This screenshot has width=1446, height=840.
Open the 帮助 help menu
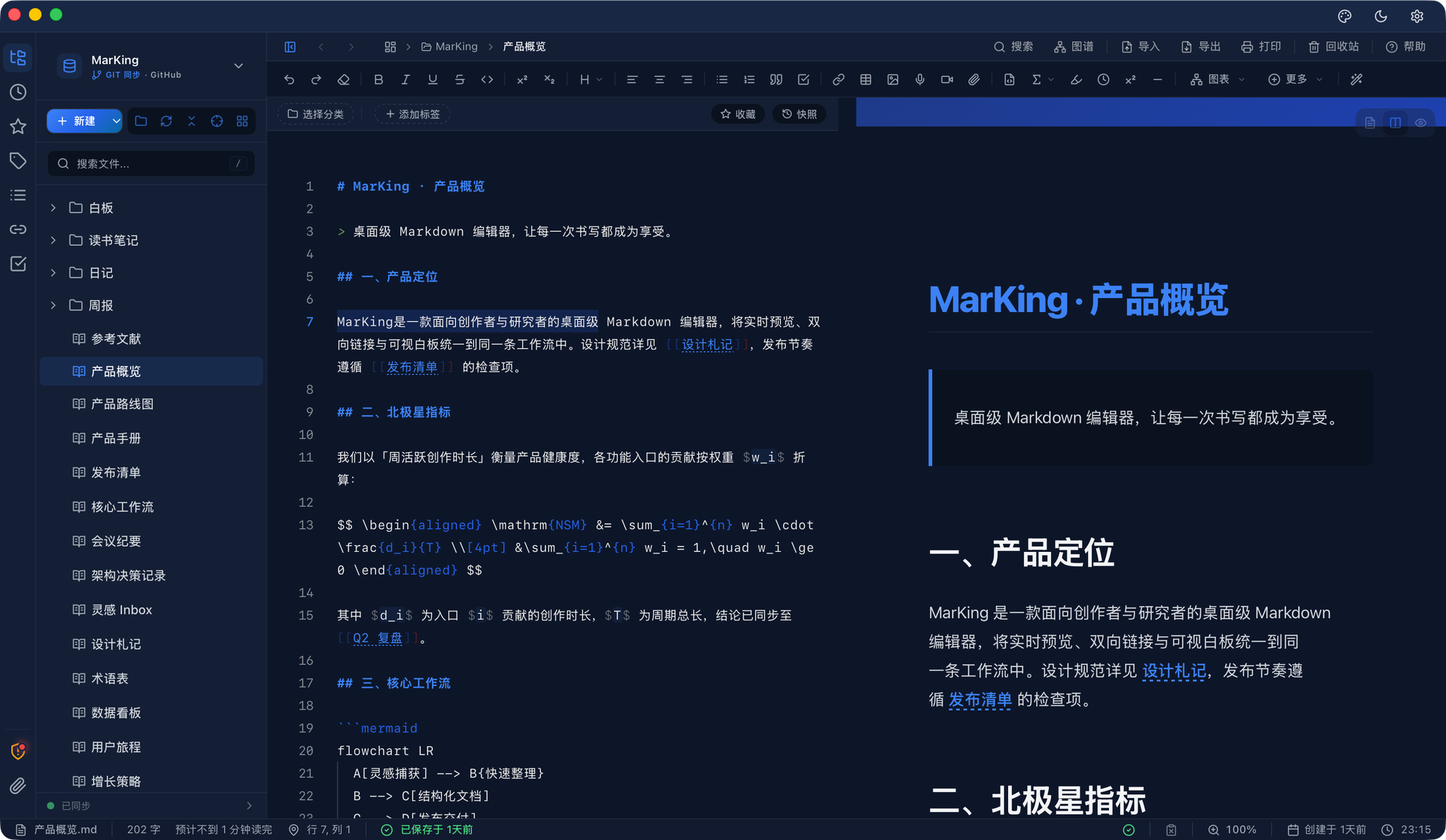1405,47
